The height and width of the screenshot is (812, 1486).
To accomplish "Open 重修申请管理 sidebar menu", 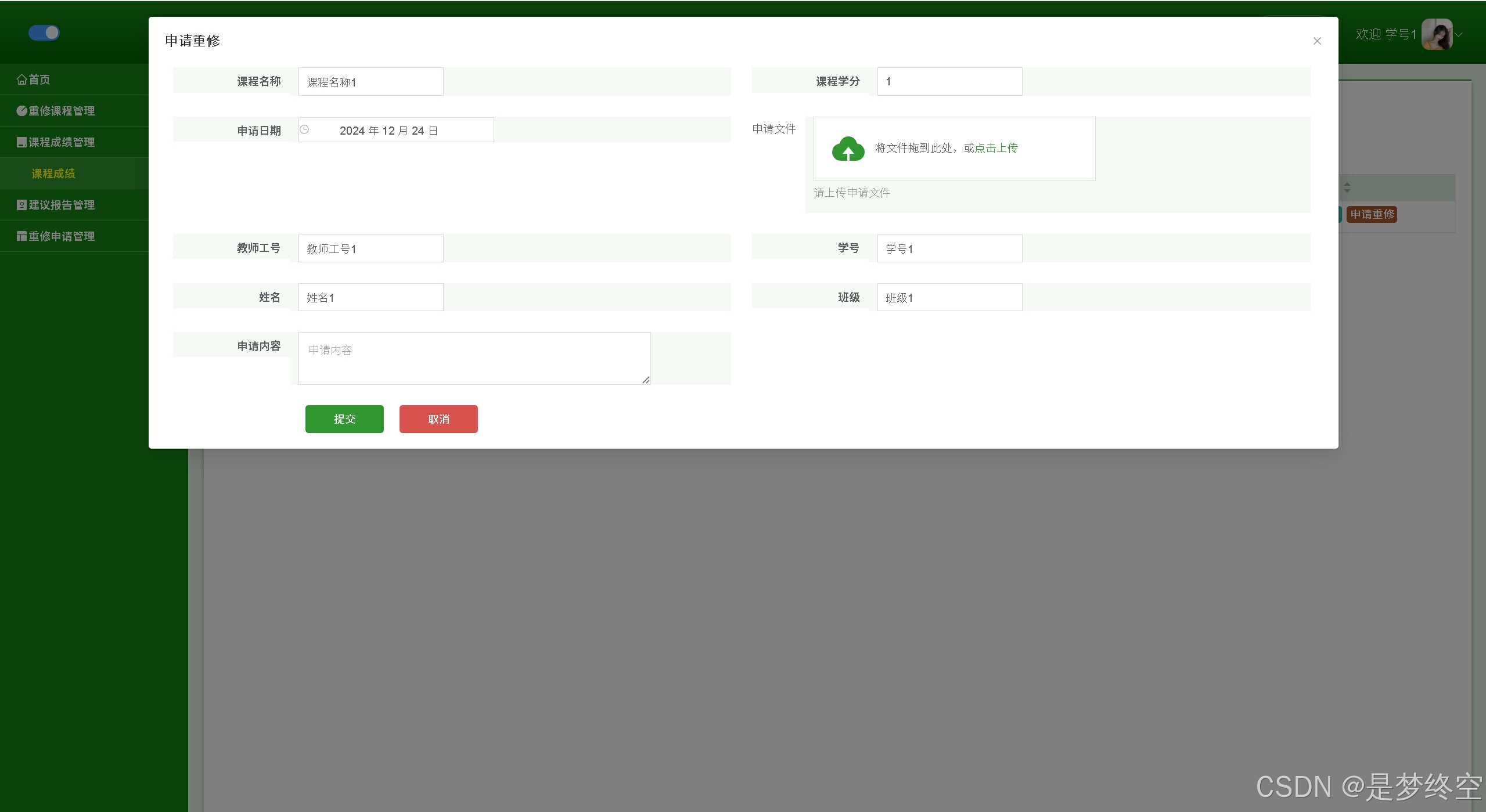I will pyautogui.click(x=56, y=236).
